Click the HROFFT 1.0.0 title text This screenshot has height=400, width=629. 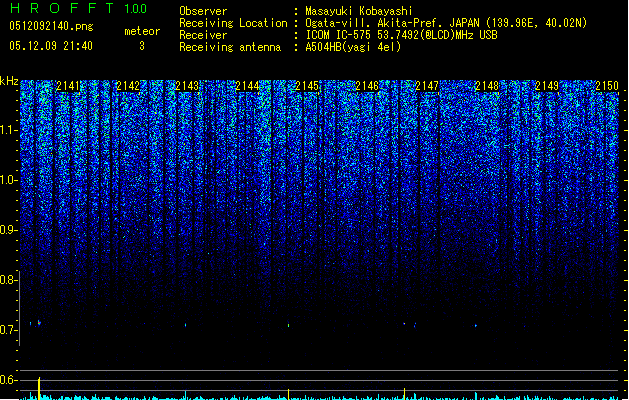coord(79,8)
